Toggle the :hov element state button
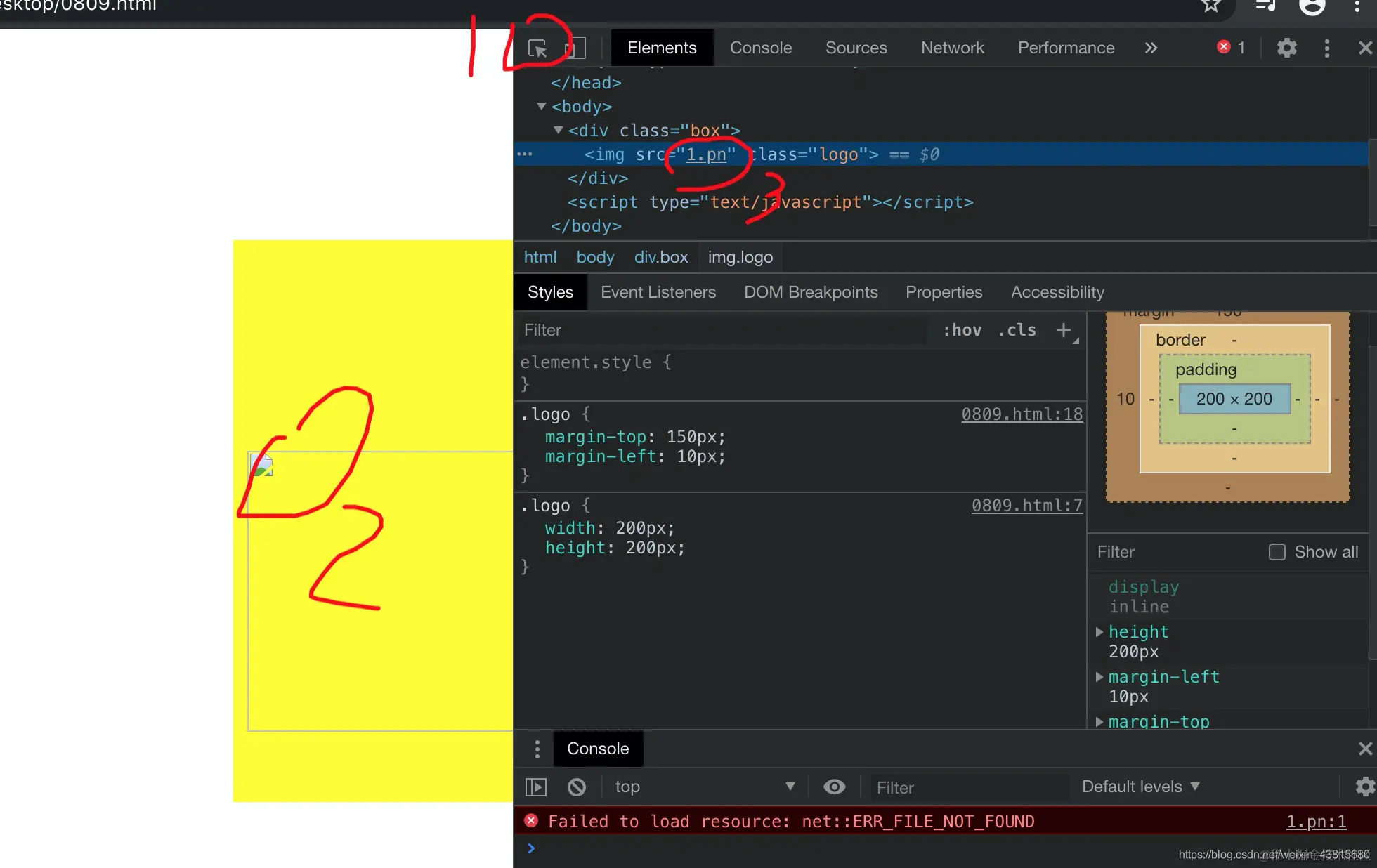This screenshot has height=868, width=1377. 962,330
